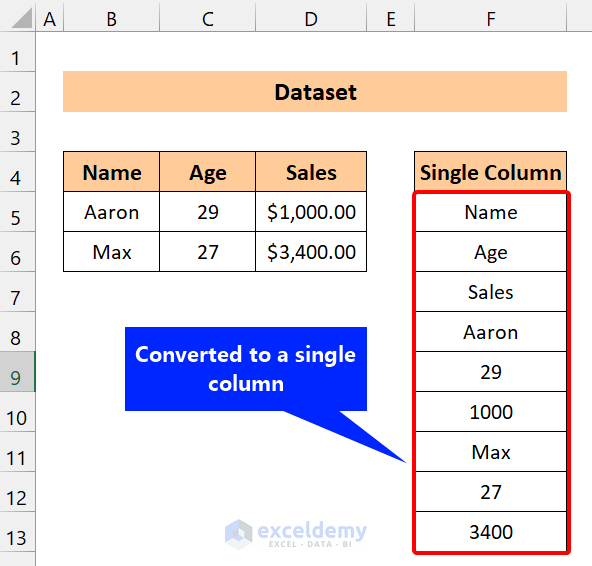The height and width of the screenshot is (566, 592).
Task: Click the bold Age header cell in column C
Action: (x=207, y=172)
